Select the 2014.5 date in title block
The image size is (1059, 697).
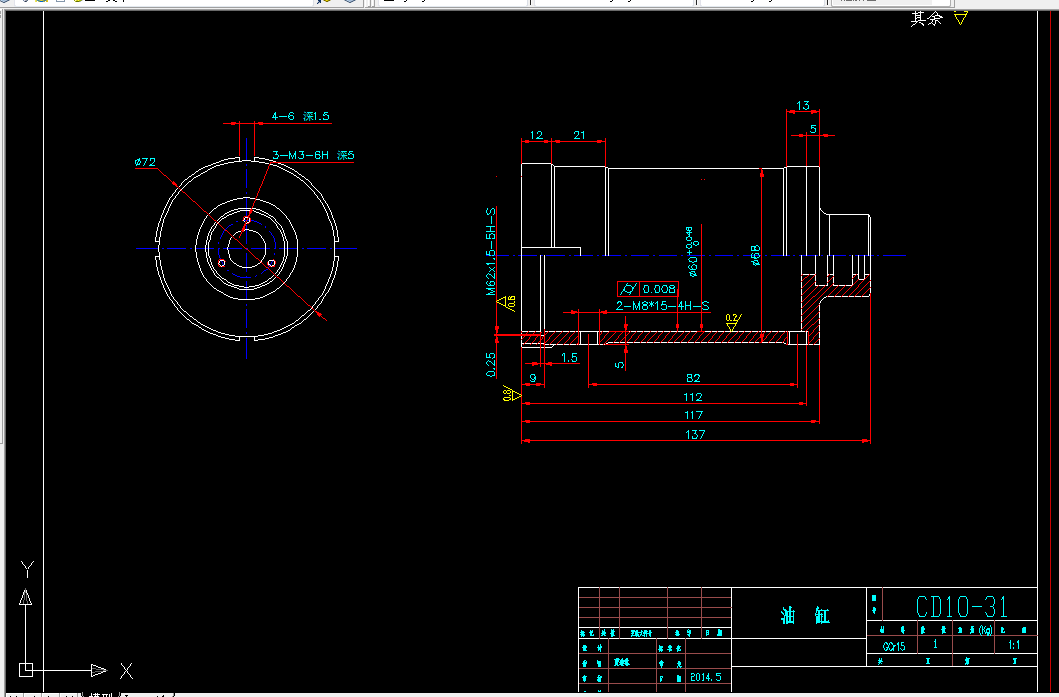click(706, 677)
